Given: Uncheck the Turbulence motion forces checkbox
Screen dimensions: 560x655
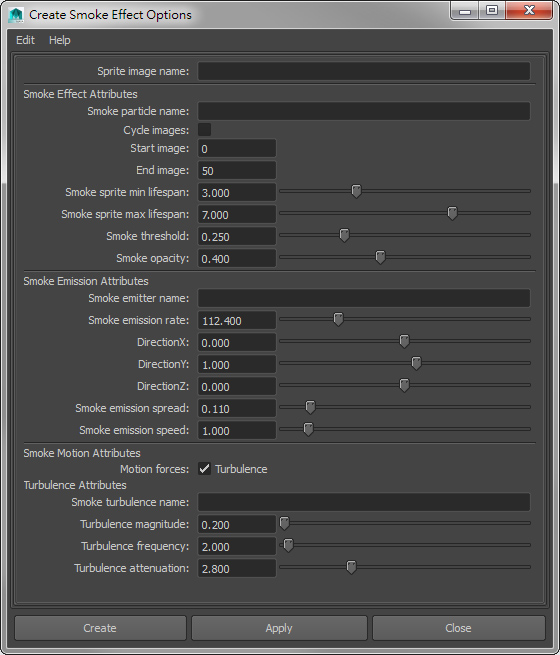Looking at the screenshot, I should click(204, 469).
